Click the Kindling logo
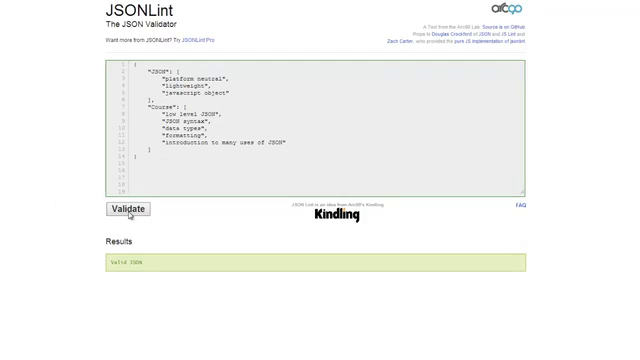640x360 pixels. pos(337,215)
